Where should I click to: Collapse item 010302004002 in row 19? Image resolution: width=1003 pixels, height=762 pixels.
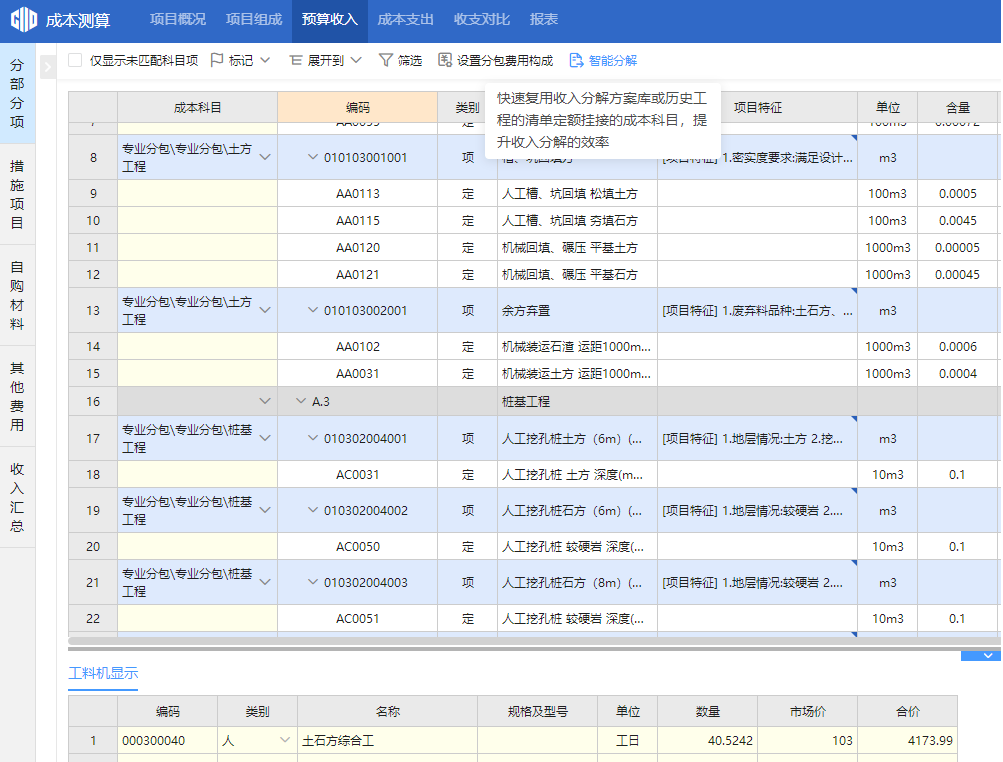click(313, 511)
